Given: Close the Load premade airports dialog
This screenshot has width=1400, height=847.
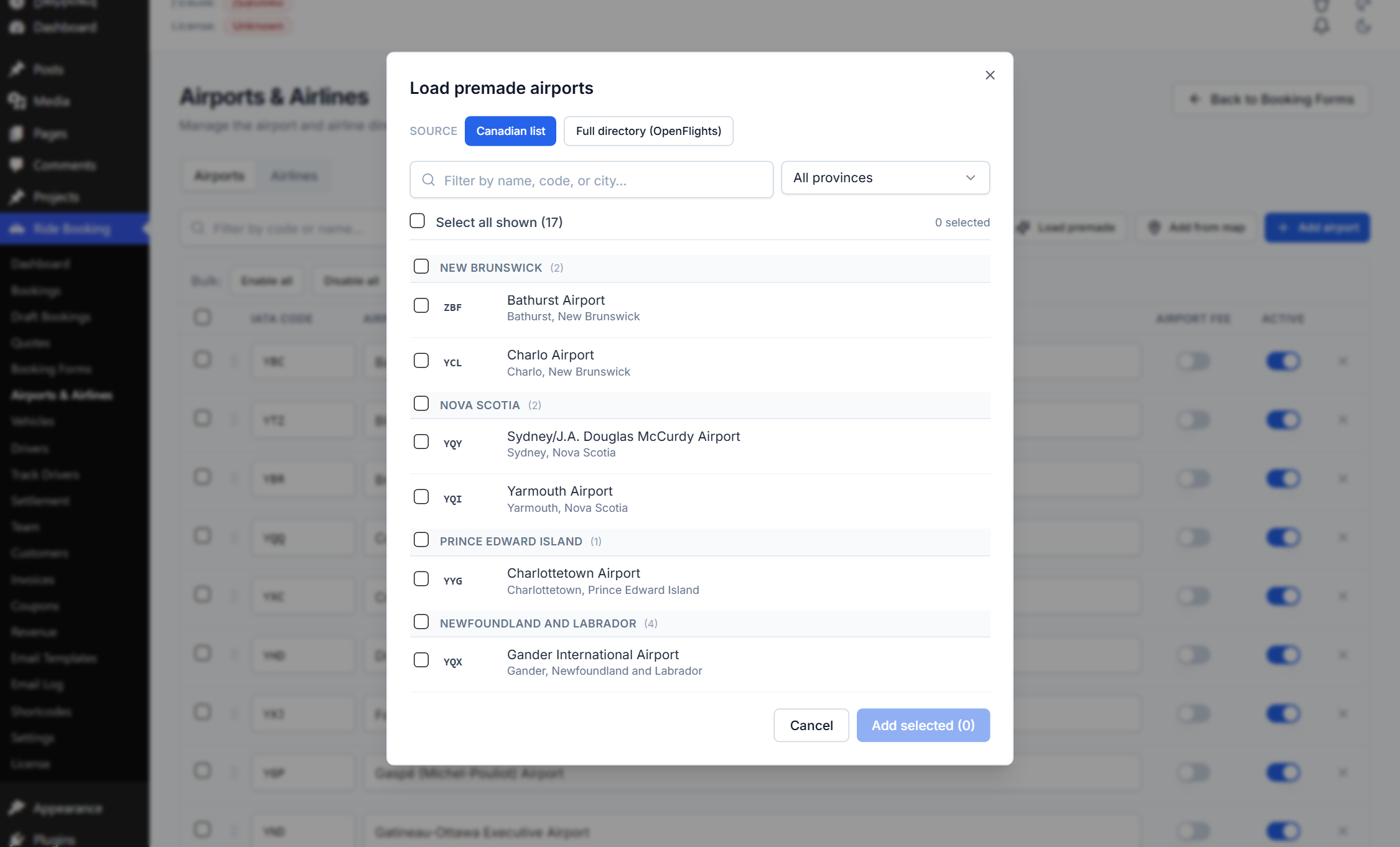Looking at the screenshot, I should 990,75.
